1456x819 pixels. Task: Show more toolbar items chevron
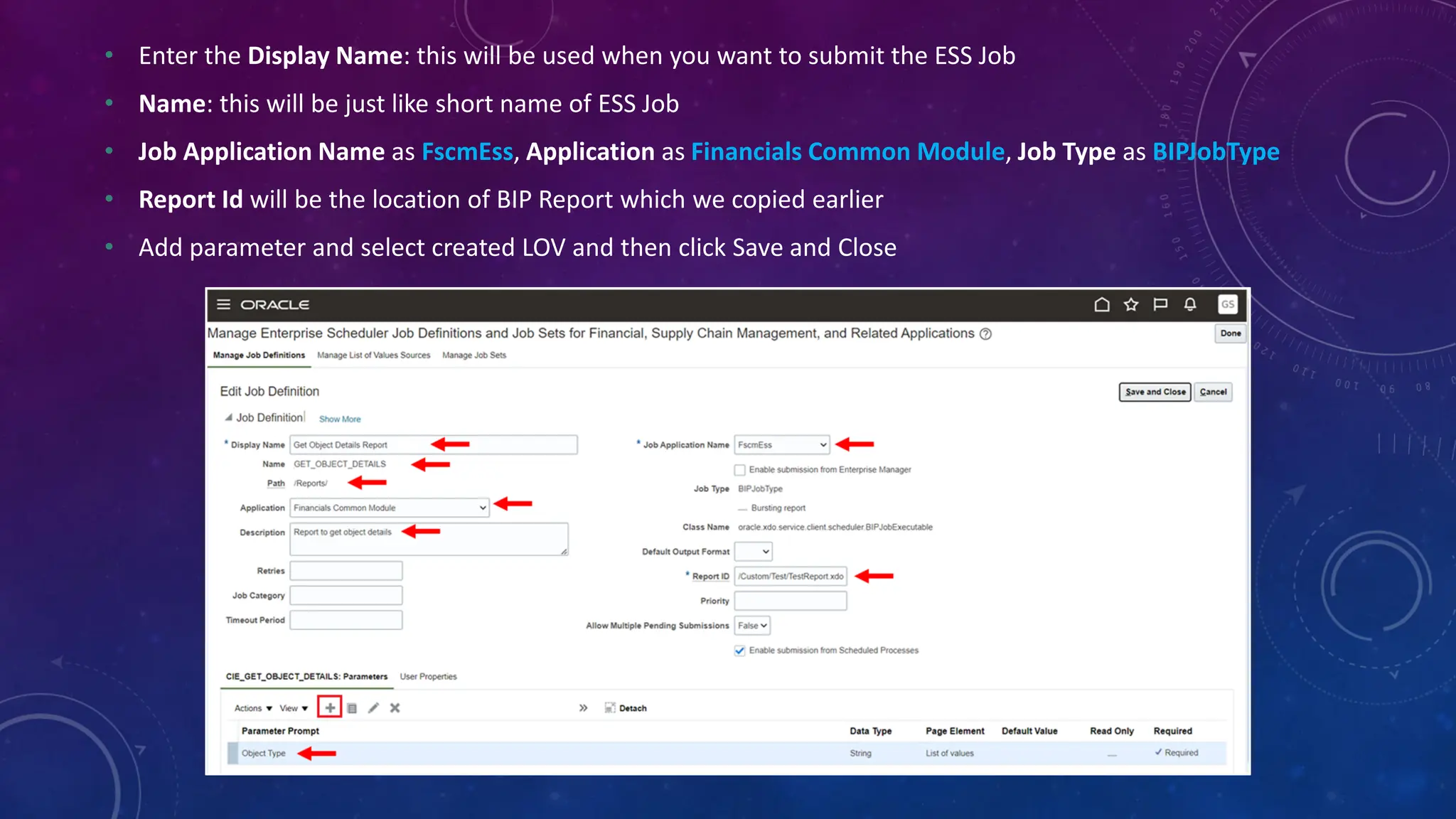click(583, 708)
